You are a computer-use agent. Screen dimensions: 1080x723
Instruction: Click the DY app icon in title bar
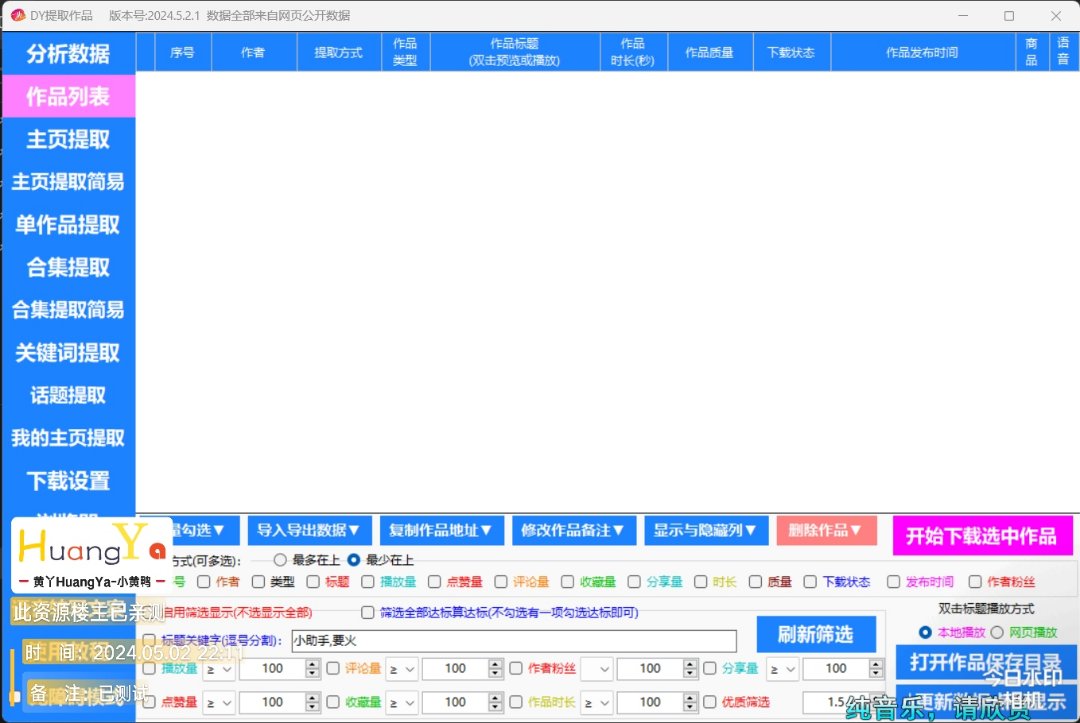pyautogui.click(x=17, y=16)
